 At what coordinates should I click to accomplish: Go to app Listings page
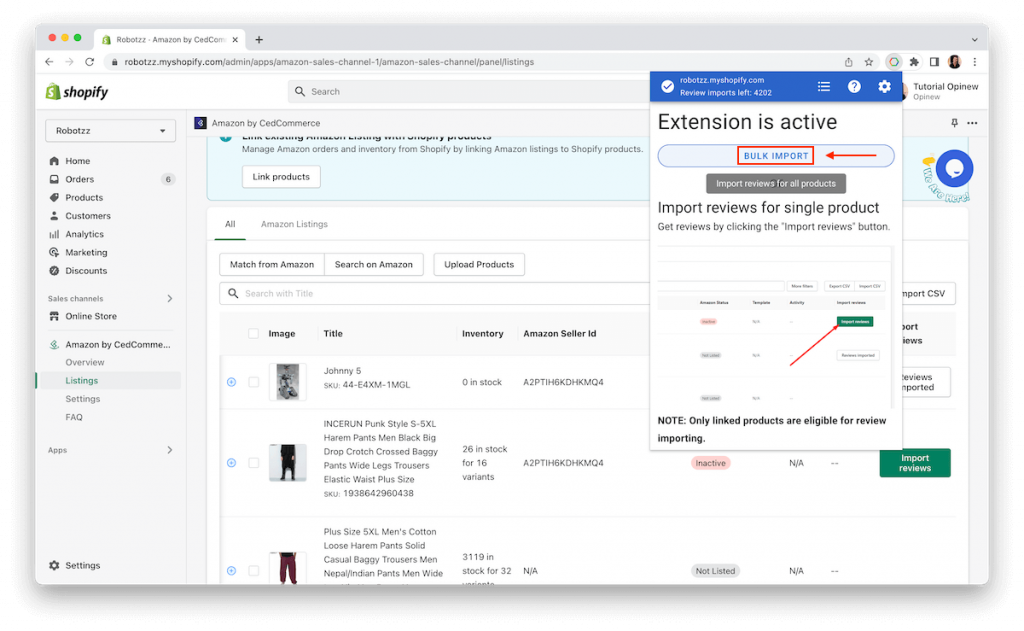coord(81,380)
